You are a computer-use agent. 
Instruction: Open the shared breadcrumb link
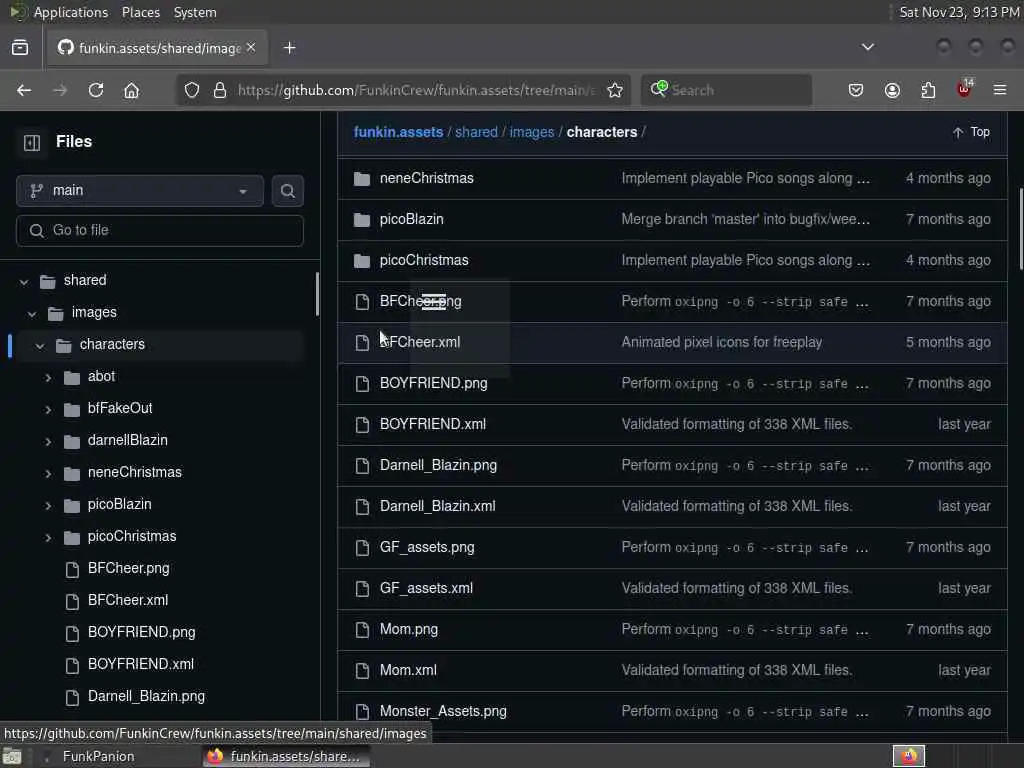476,132
